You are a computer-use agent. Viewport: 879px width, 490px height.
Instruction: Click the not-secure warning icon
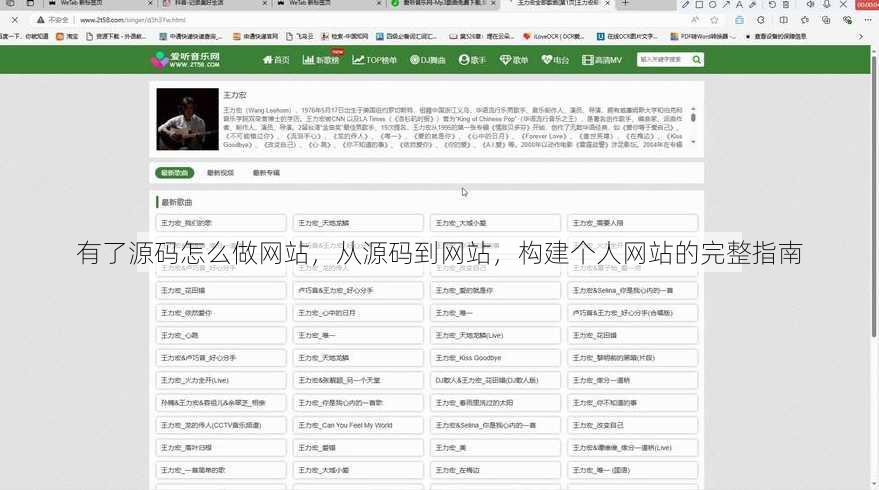(x=40, y=20)
